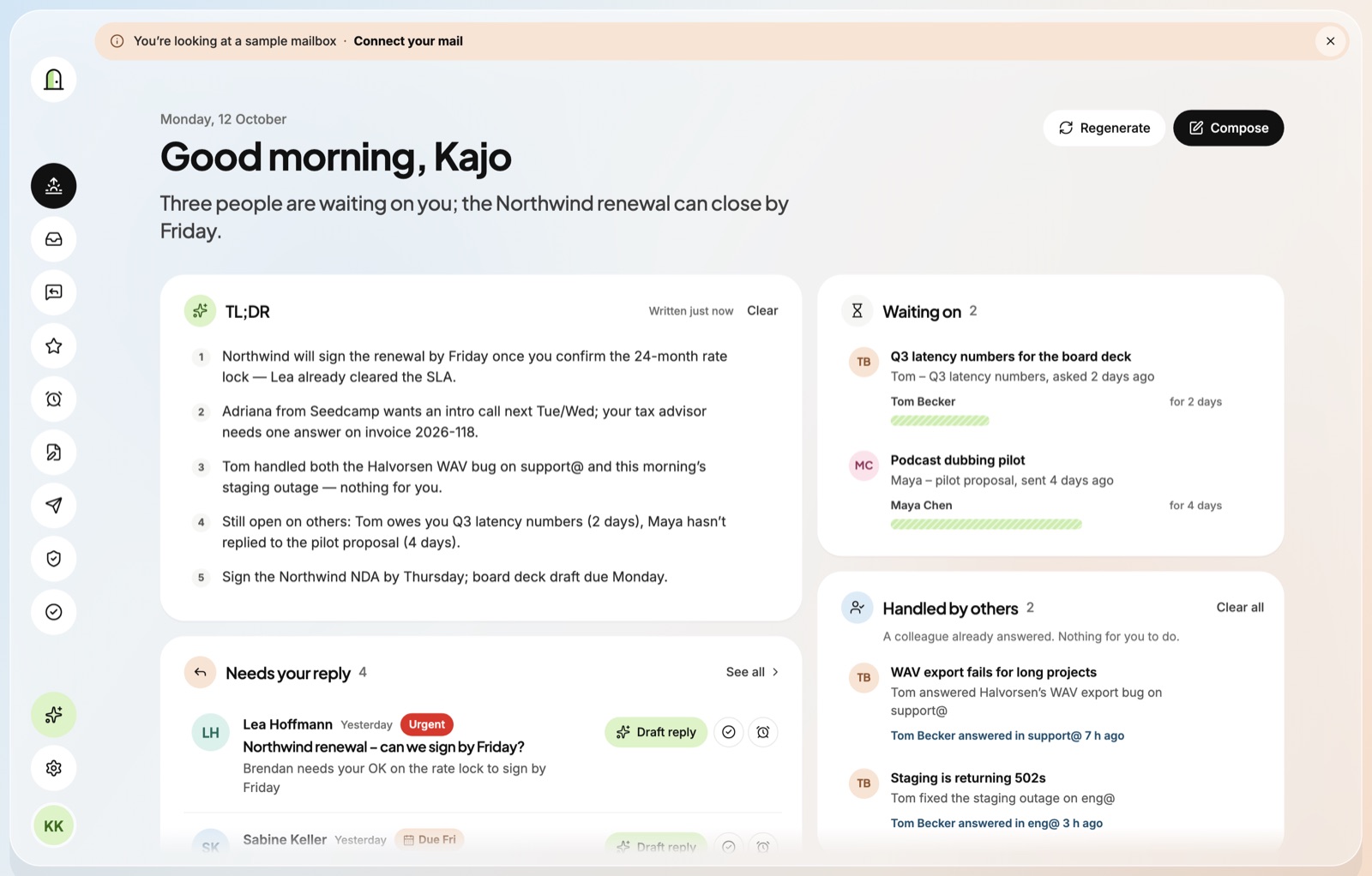1372x876 pixels.
Task: Click Sabine Keller's Due Fri tag
Action: 429,840
